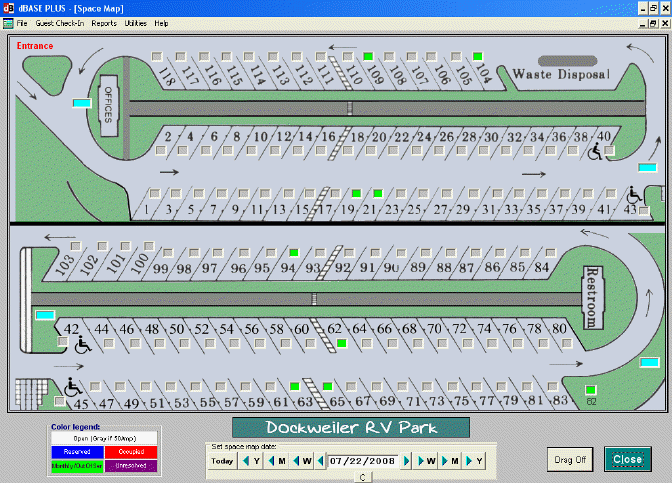Select green status box of space 82

pos(591,390)
